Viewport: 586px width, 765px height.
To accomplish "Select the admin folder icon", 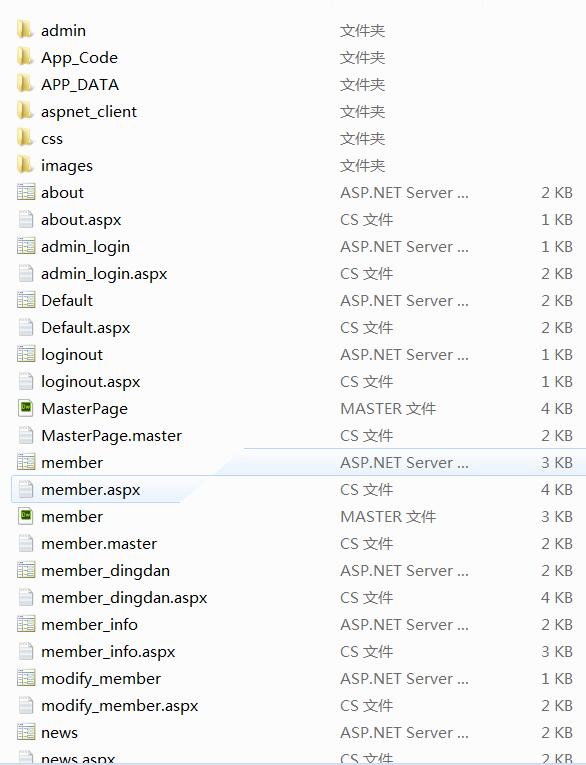I will (25, 29).
